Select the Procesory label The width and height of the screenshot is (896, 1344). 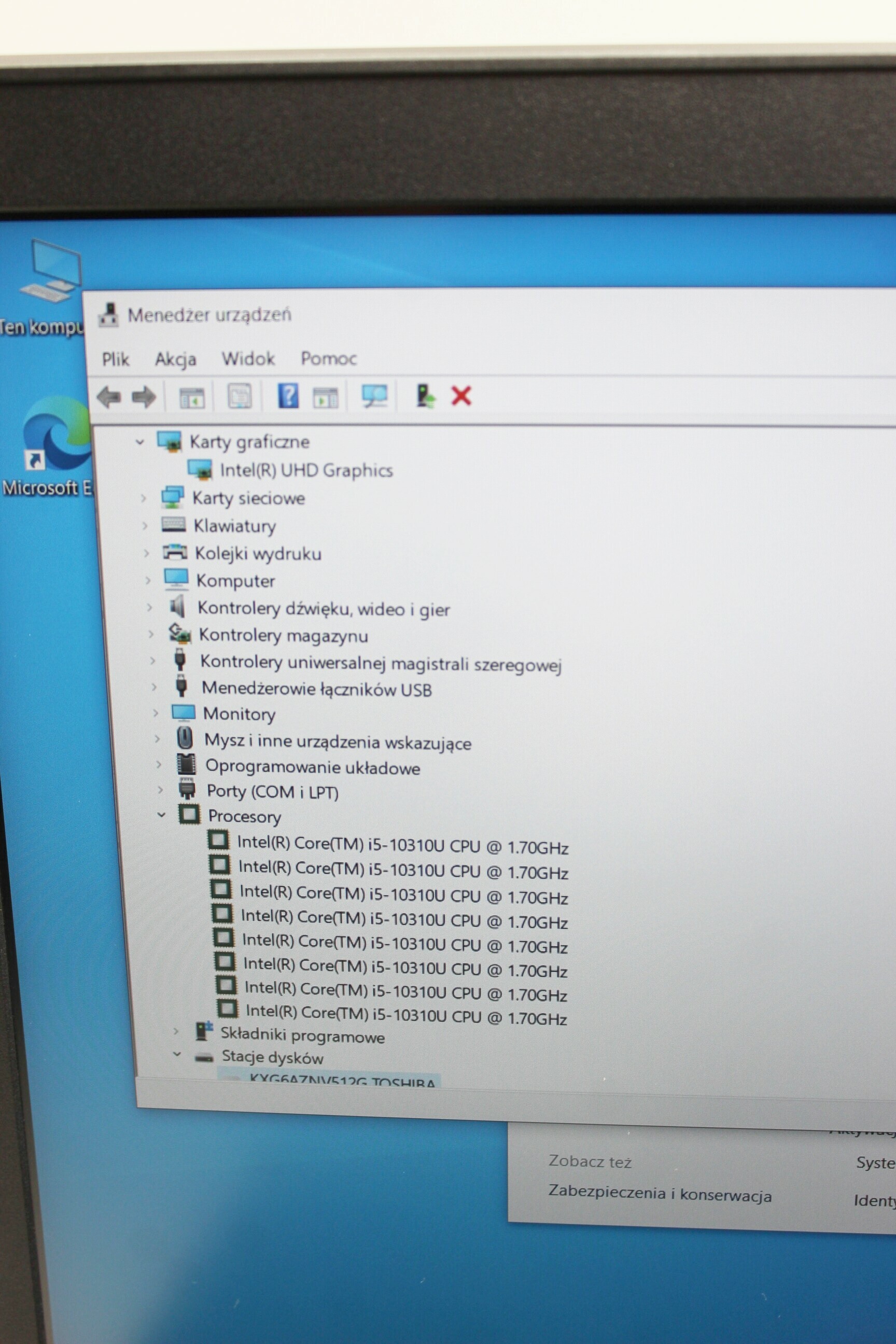(x=245, y=816)
